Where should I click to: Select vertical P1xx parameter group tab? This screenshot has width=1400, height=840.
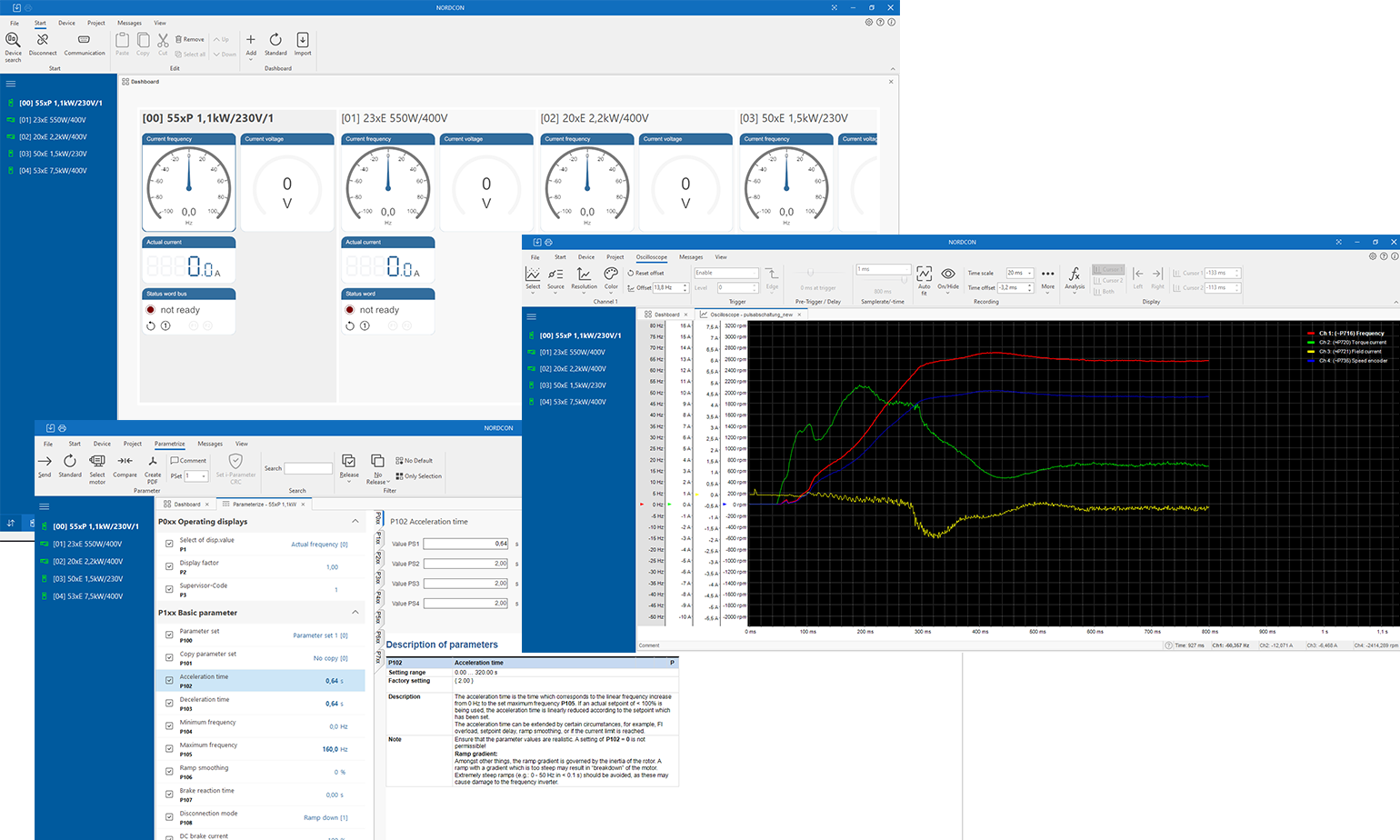379,538
